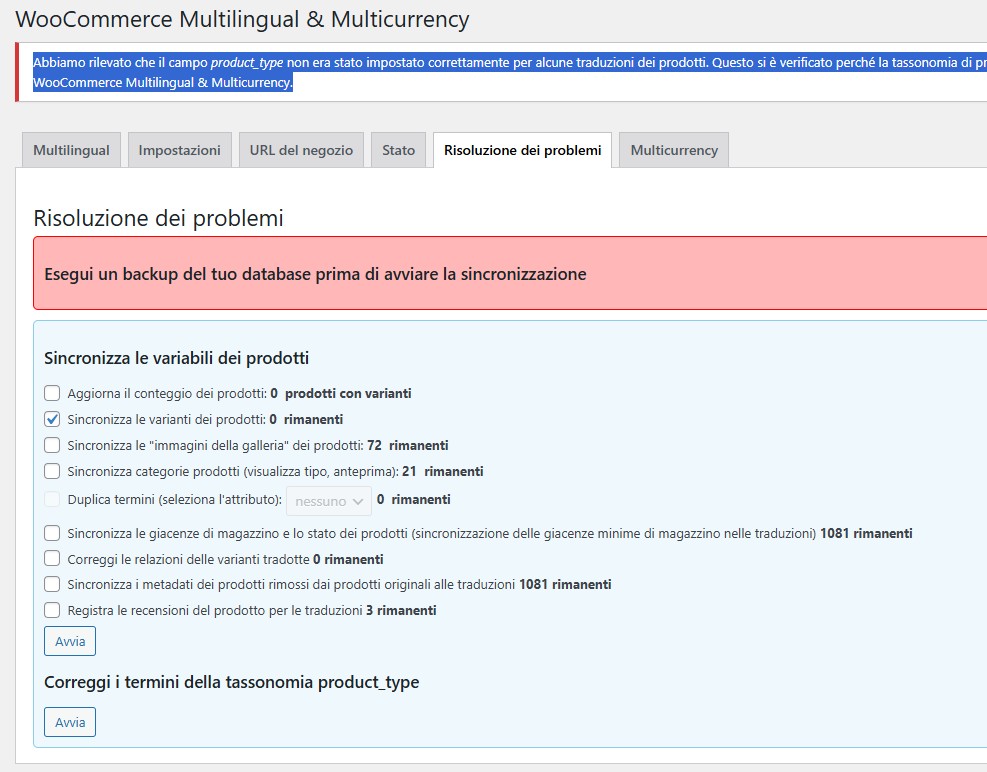The height and width of the screenshot is (772, 987).
Task: Open the Multilingual tab
Action: [71, 150]
